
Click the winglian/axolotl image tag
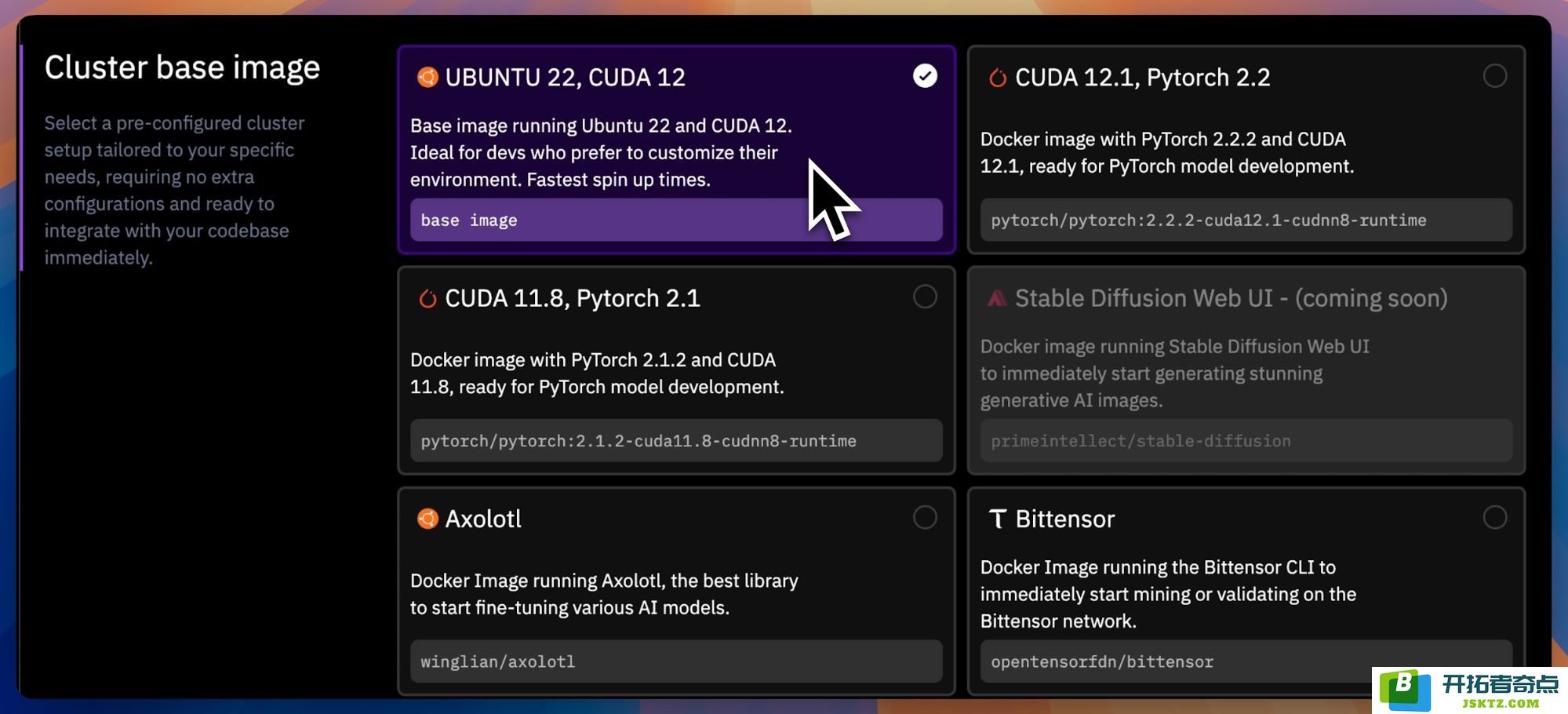tap(676, 661)
